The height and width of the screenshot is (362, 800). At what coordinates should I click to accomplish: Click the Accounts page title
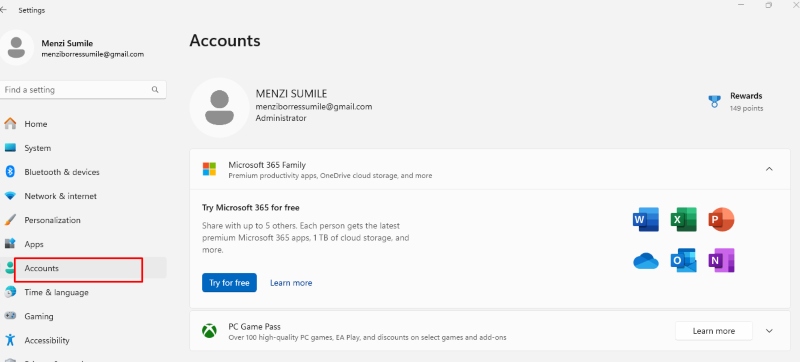click(x=225, y=40)
